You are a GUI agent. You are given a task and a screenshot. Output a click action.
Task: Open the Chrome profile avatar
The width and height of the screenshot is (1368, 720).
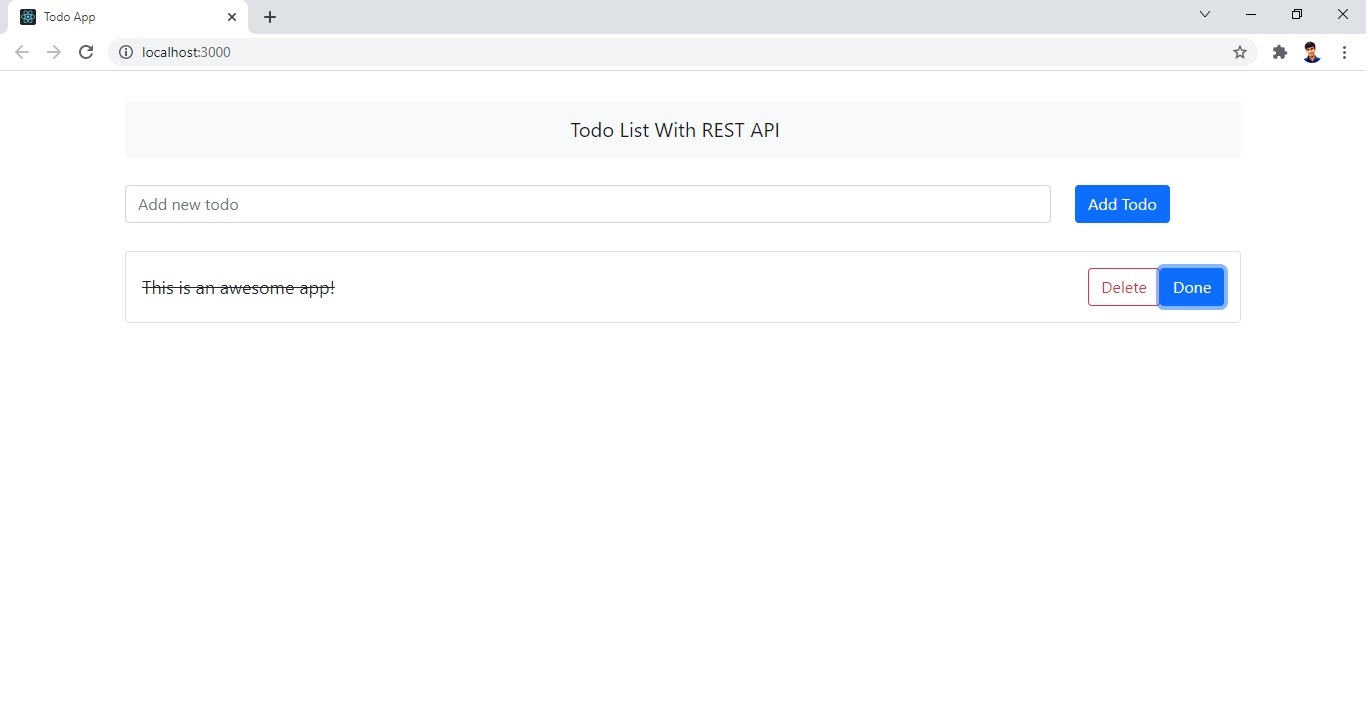(1312, 52)
